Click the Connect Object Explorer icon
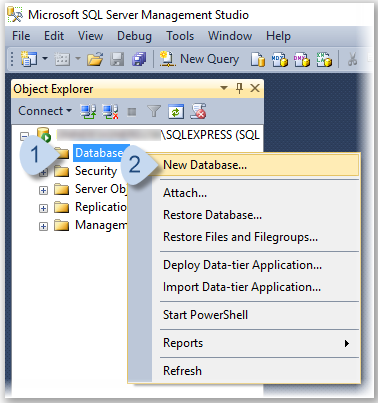The image size is (378, 403). tap(88, 111)
